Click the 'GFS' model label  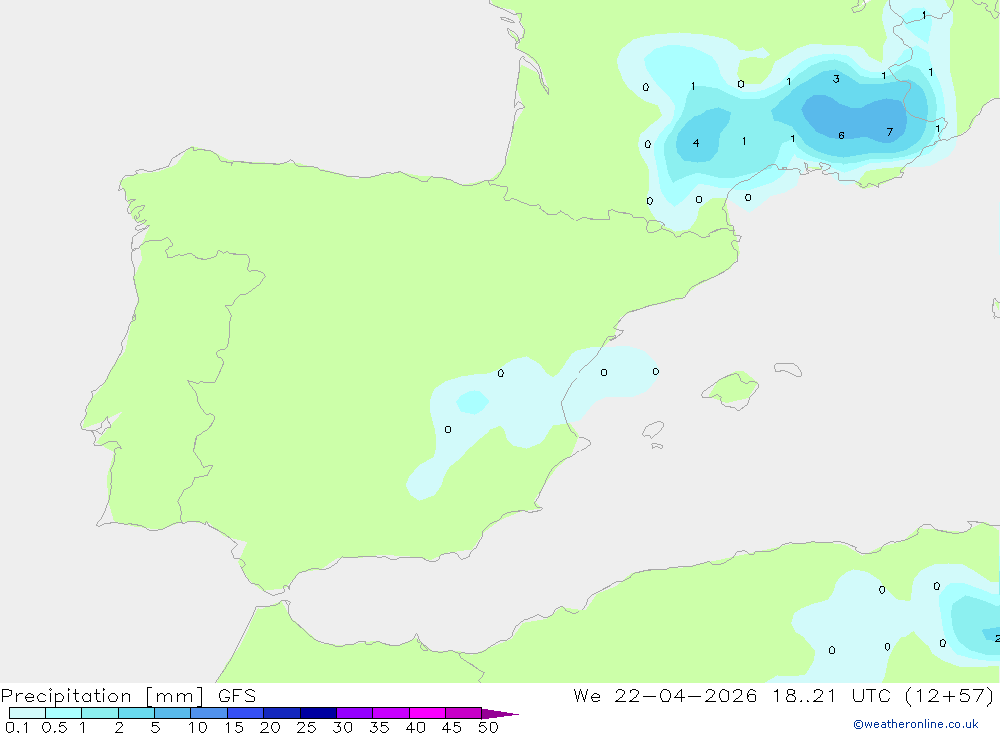click(x=237, y=696)
